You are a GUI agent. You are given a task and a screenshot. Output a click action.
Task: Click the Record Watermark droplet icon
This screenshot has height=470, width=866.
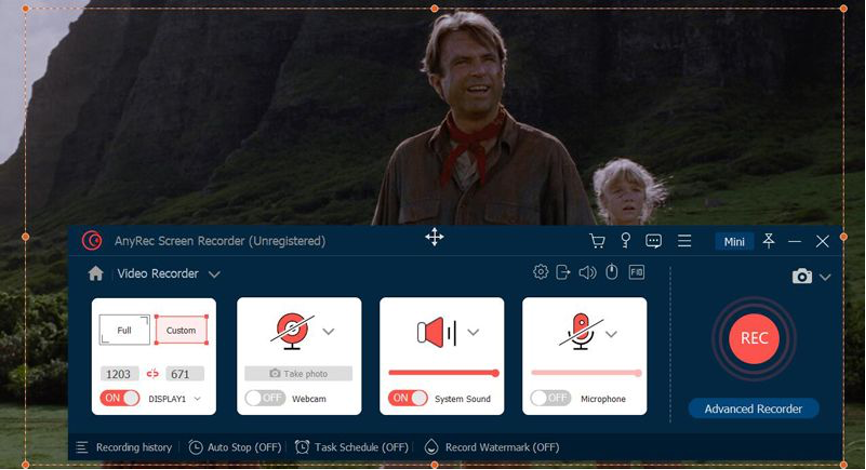click(431, 447)
